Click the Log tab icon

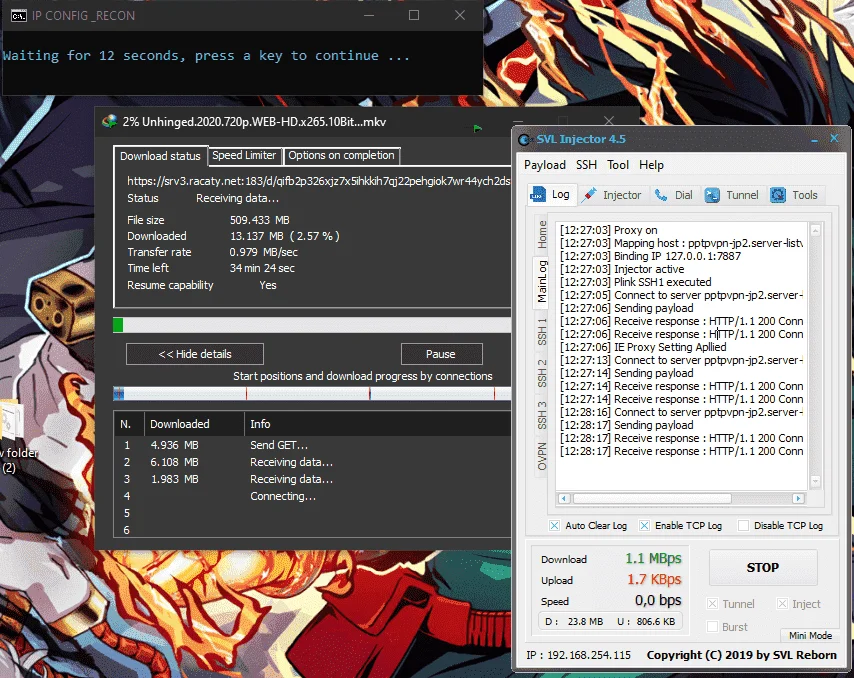pyautogui.click(x=538, y=194)
